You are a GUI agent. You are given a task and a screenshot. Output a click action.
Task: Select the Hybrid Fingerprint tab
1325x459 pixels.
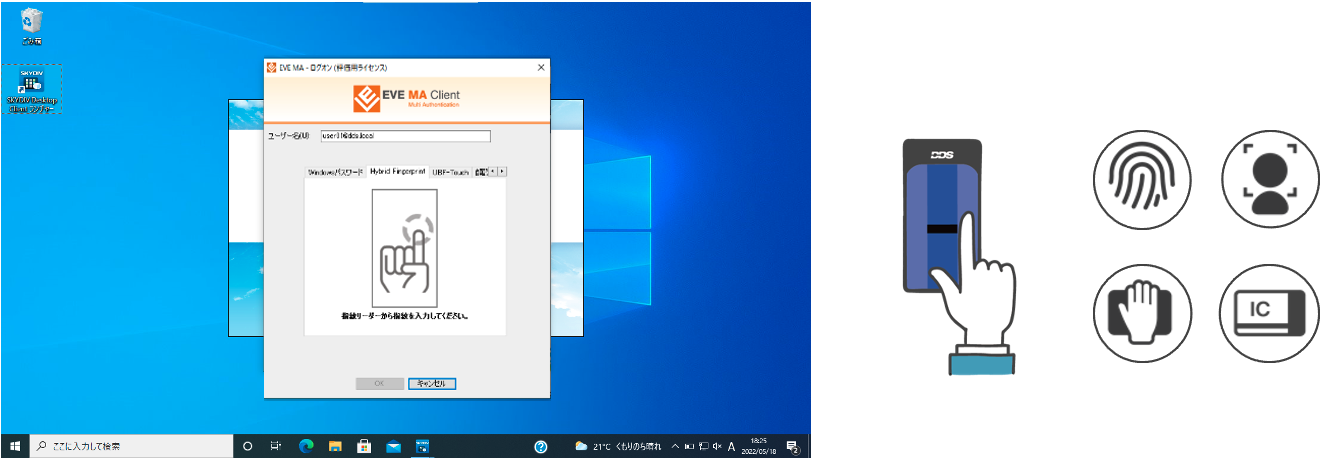tap(397, 172)
